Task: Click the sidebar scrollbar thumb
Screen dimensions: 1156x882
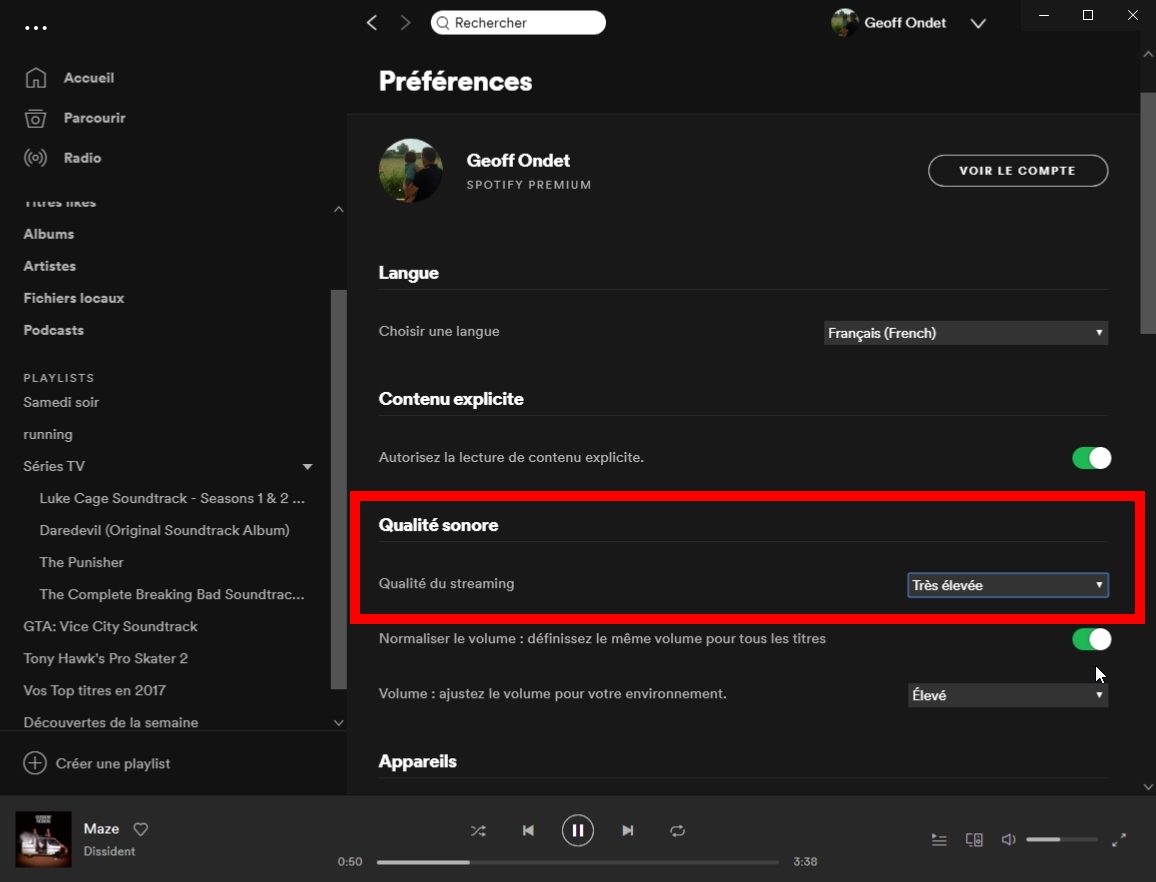Action: 338,489
